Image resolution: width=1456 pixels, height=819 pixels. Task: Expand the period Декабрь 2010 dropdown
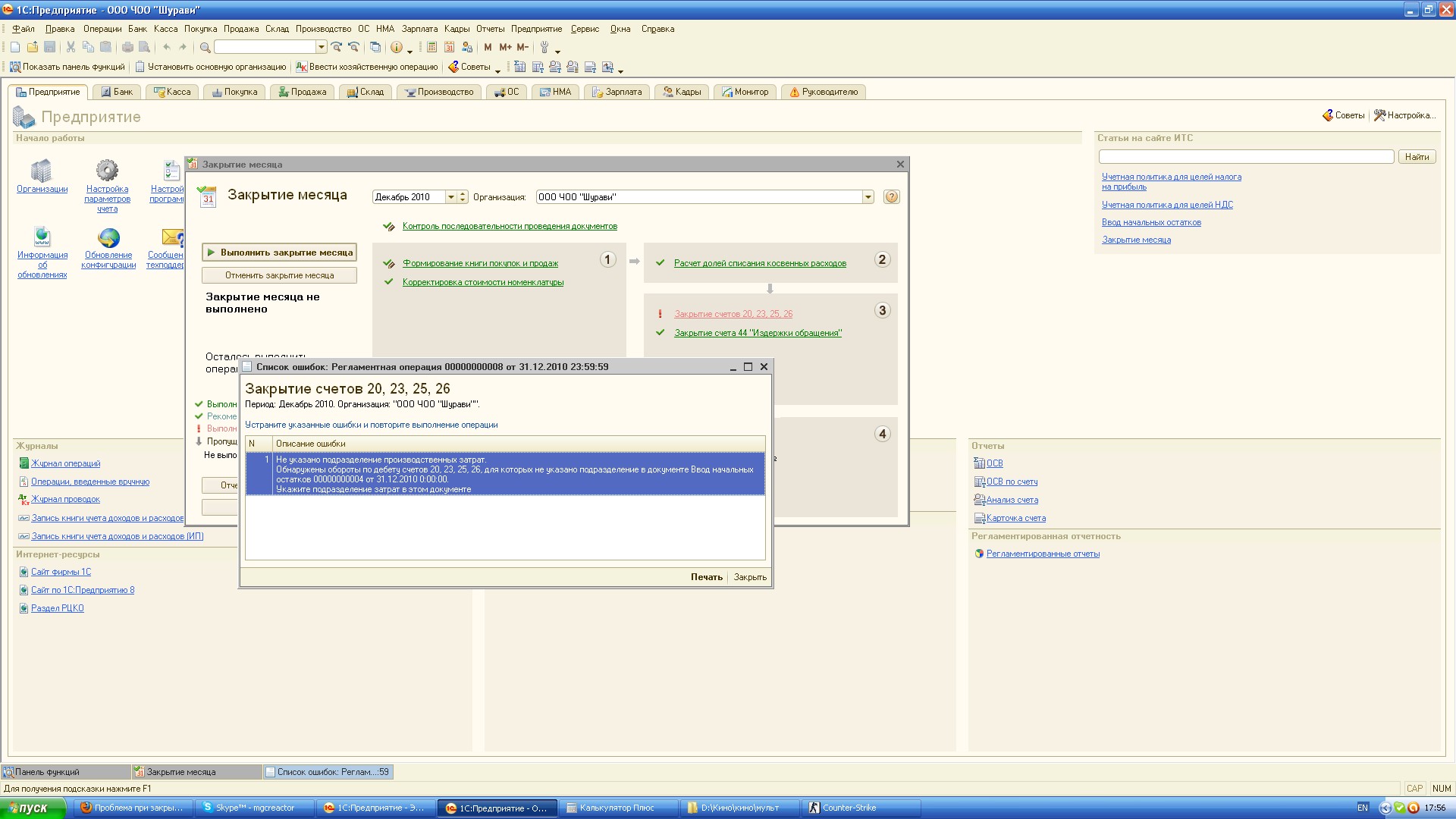[x=450, y=197]
